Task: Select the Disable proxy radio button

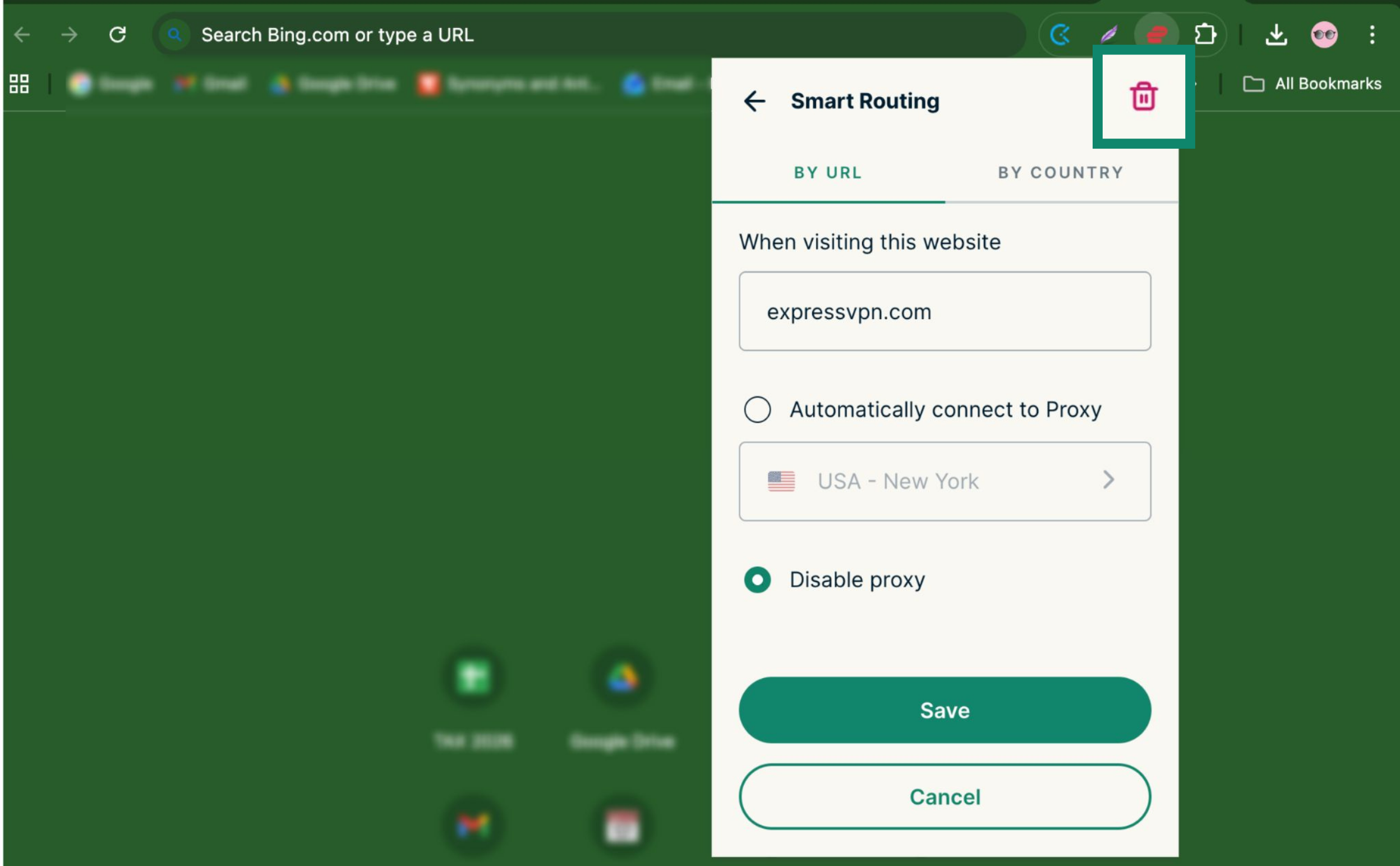Action: coord(757,579)
